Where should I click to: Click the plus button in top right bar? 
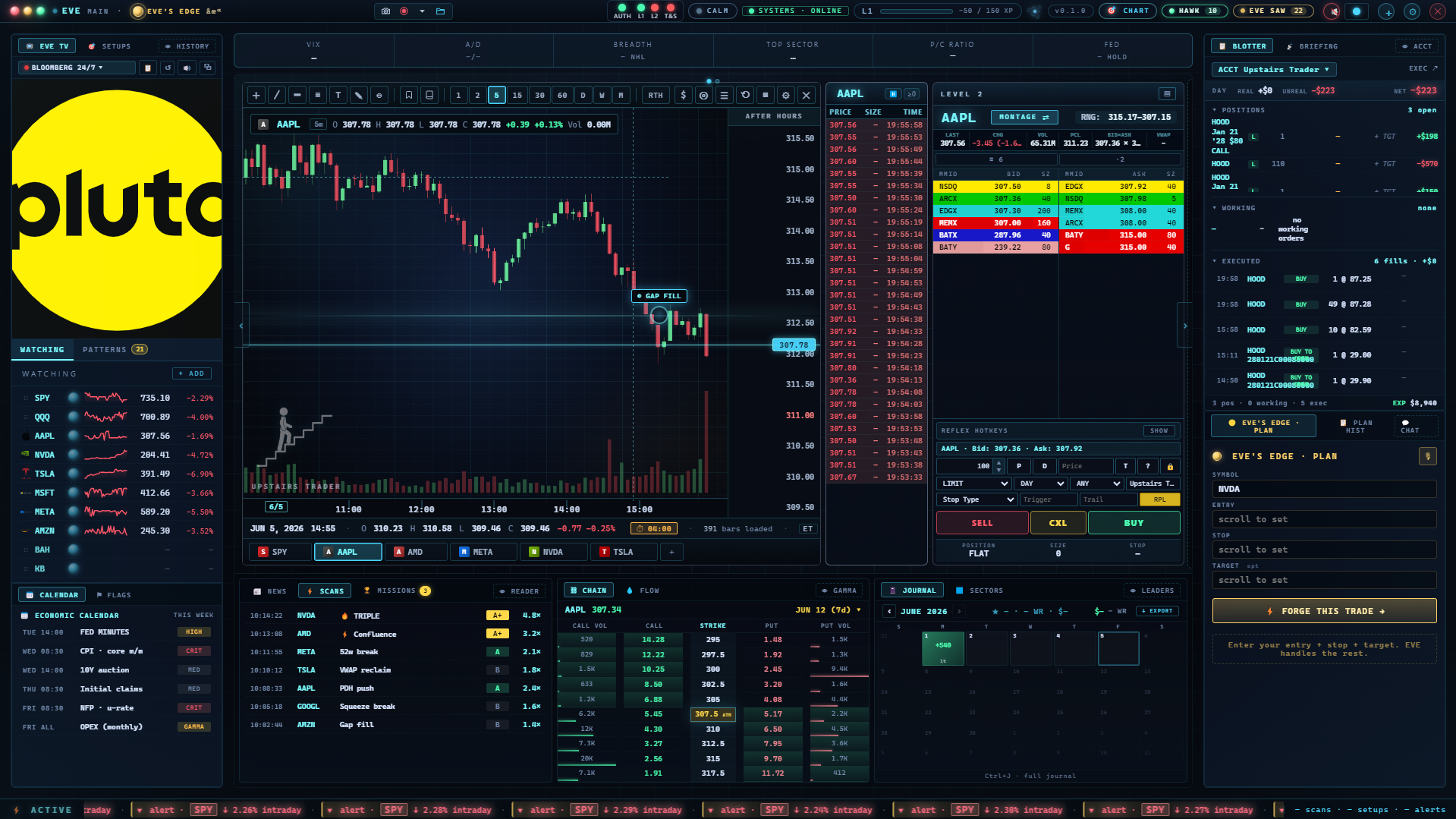point(1386,11)
